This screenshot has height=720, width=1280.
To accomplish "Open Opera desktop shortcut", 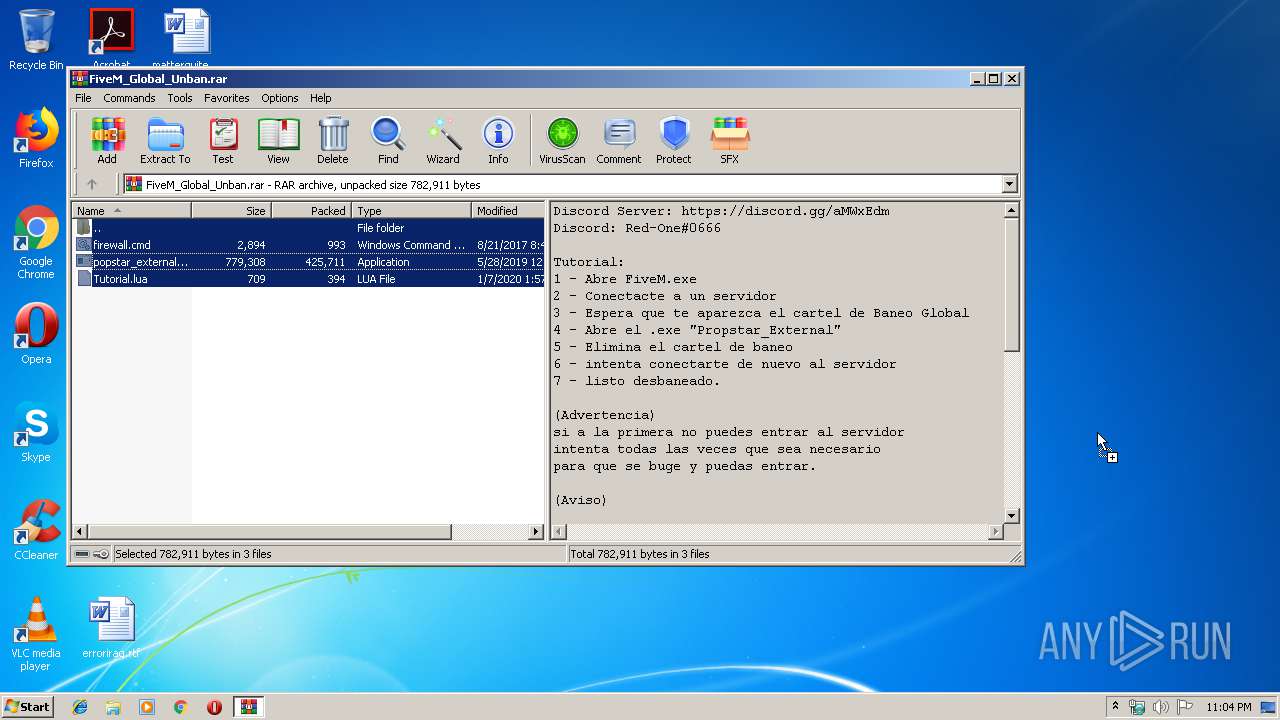I will pos(36,334).
